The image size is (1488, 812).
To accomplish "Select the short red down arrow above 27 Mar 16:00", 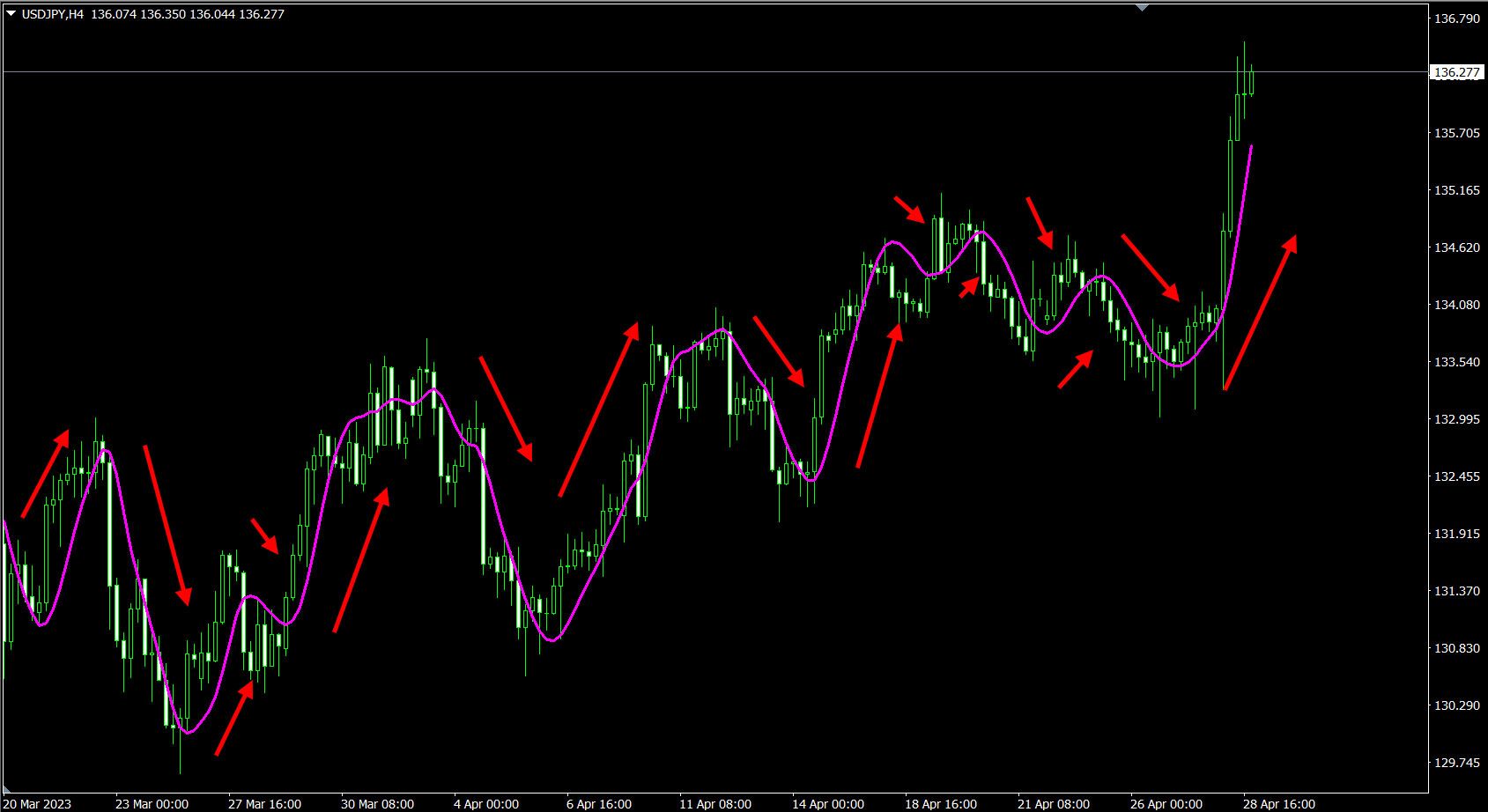I will pyautogui.click(x=264, y=535).
